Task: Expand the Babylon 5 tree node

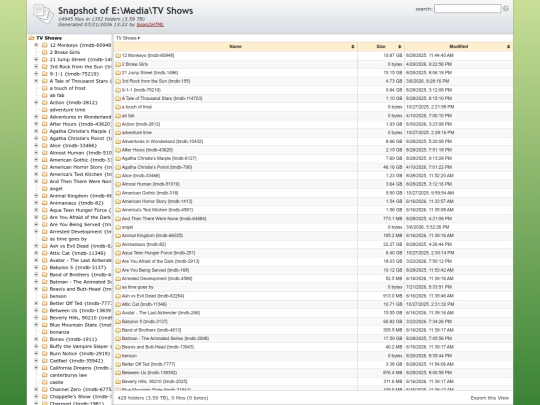Action: pos(36,268)
